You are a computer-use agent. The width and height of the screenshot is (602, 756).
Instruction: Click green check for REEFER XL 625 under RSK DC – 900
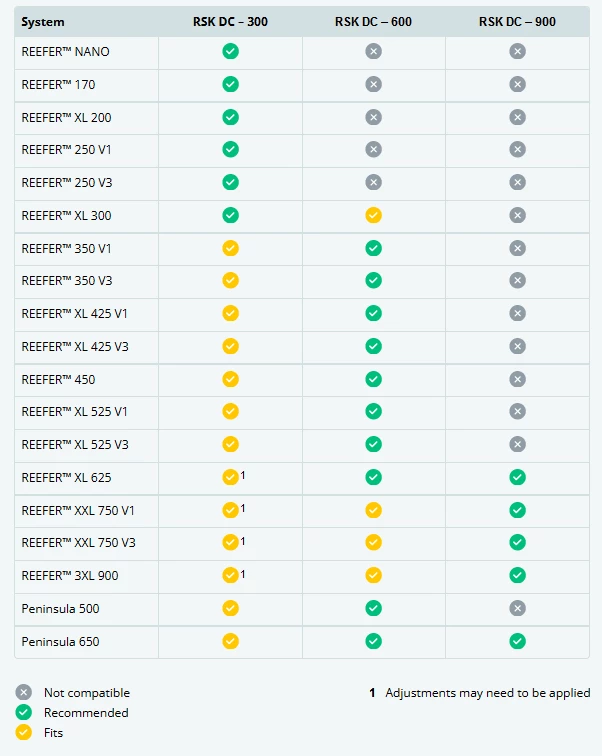[517, 477]
